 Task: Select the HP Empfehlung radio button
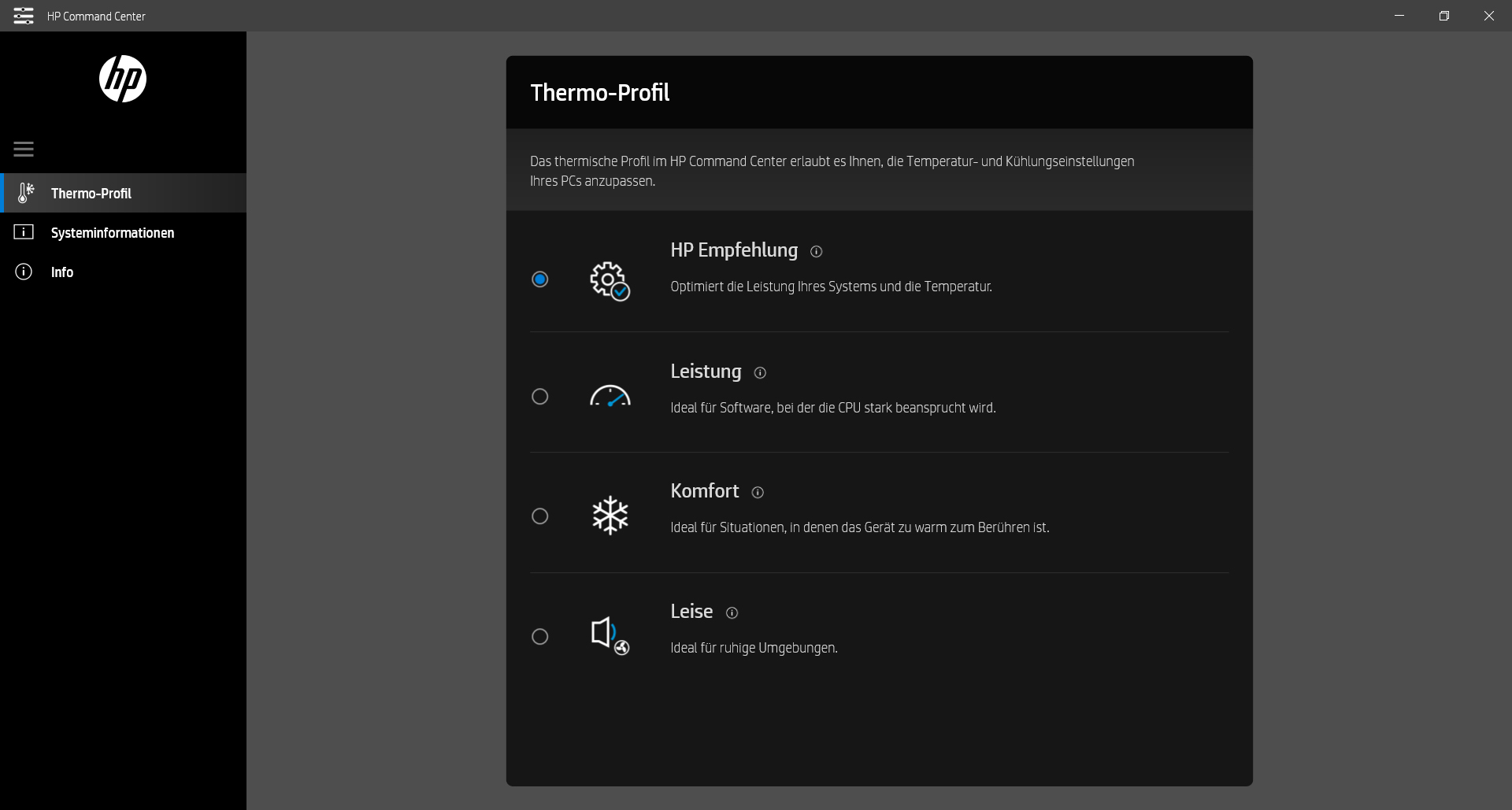coord(540,279)
